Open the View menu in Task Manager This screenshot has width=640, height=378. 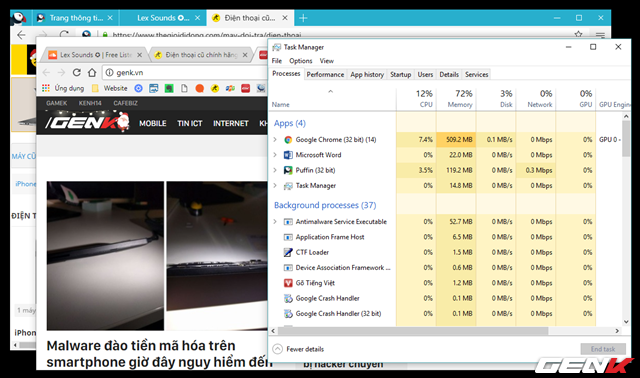point(327,61)
